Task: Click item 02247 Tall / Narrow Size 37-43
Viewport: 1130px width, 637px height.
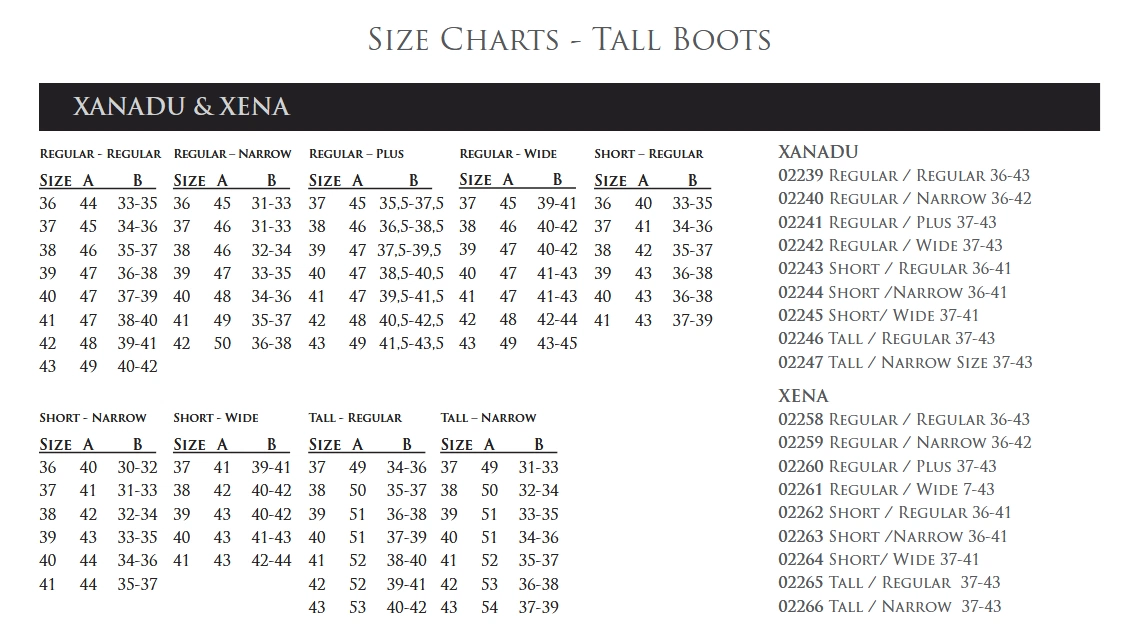Action: tap(905, 362)
